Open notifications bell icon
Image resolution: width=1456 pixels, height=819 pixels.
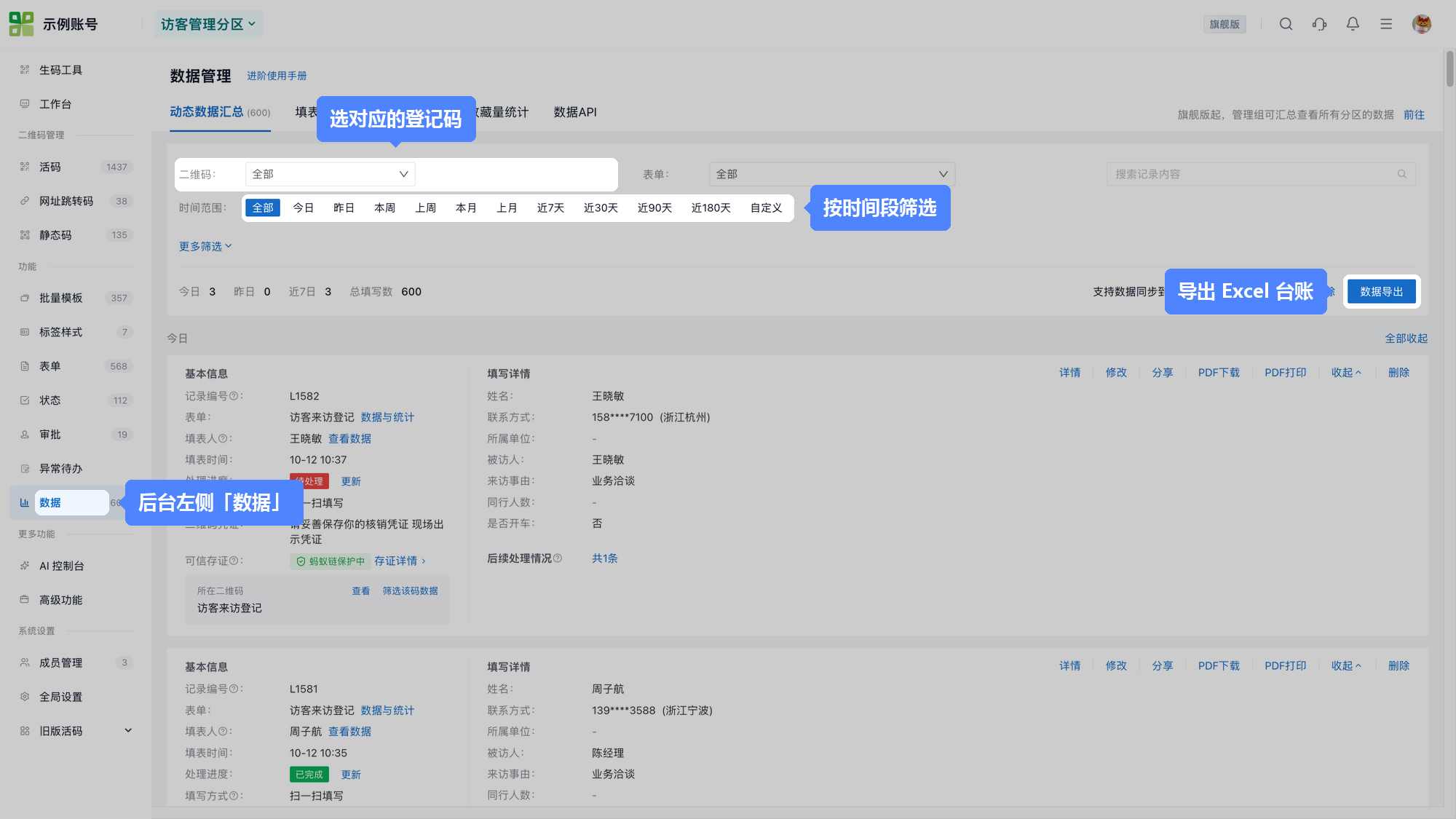[1353, 24]
